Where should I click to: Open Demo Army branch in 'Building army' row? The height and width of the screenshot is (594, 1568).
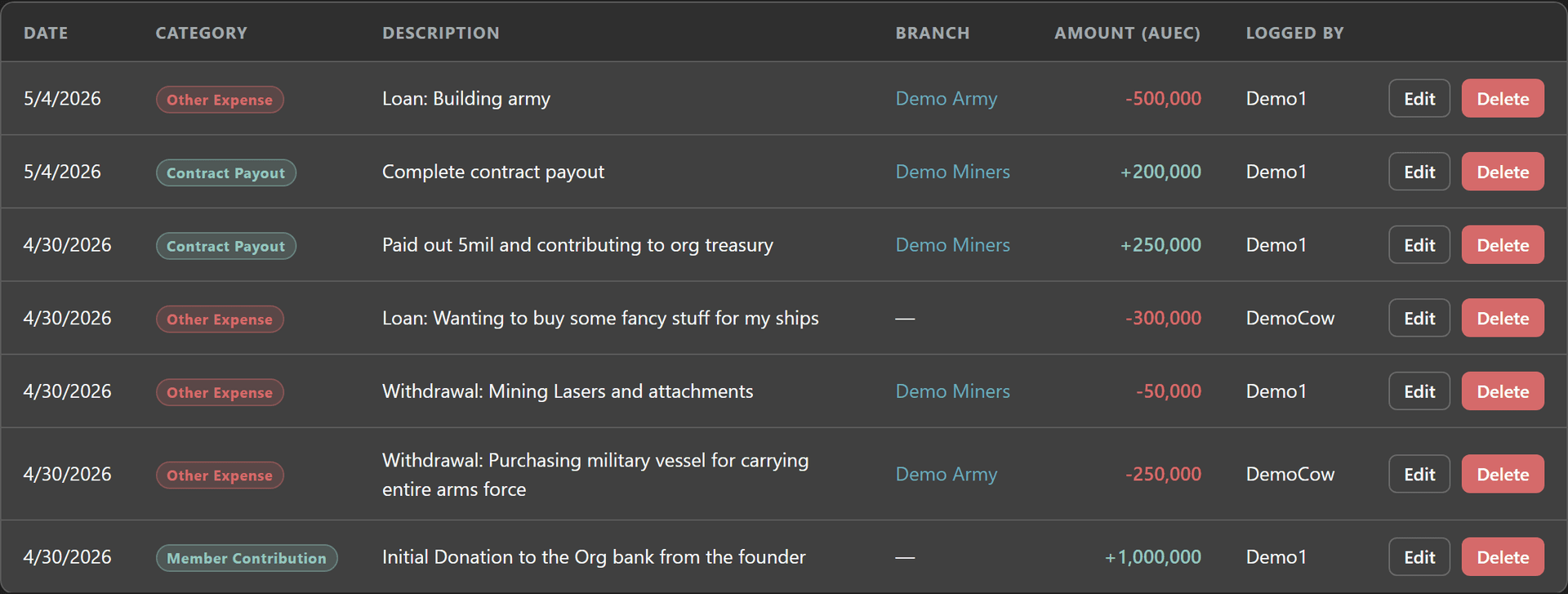click(946, 99)
